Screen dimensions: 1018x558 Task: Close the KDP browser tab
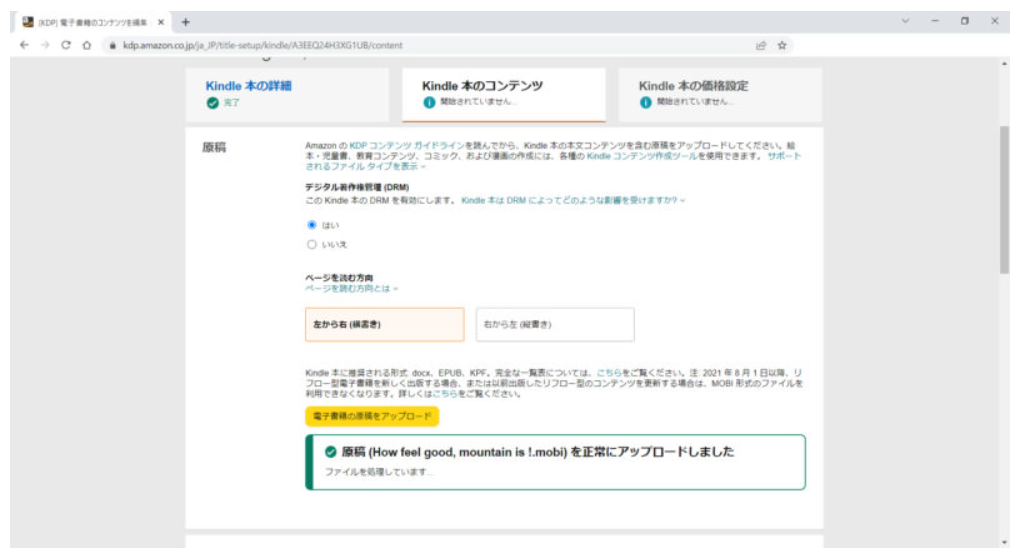point(161,22)
